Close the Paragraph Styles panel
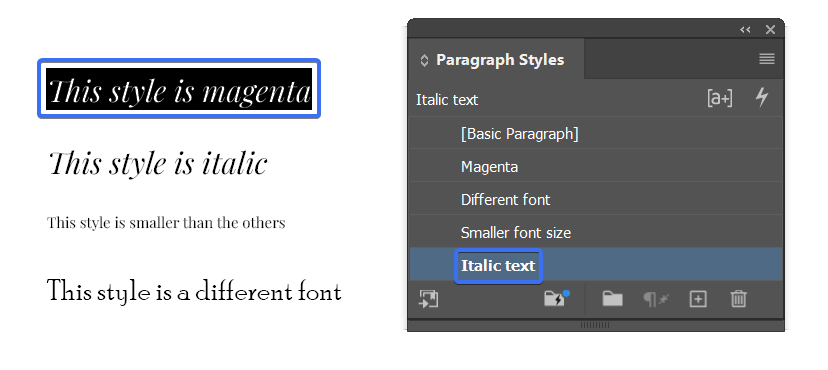Viewport: 828px width, 370px height. (770, 30)
